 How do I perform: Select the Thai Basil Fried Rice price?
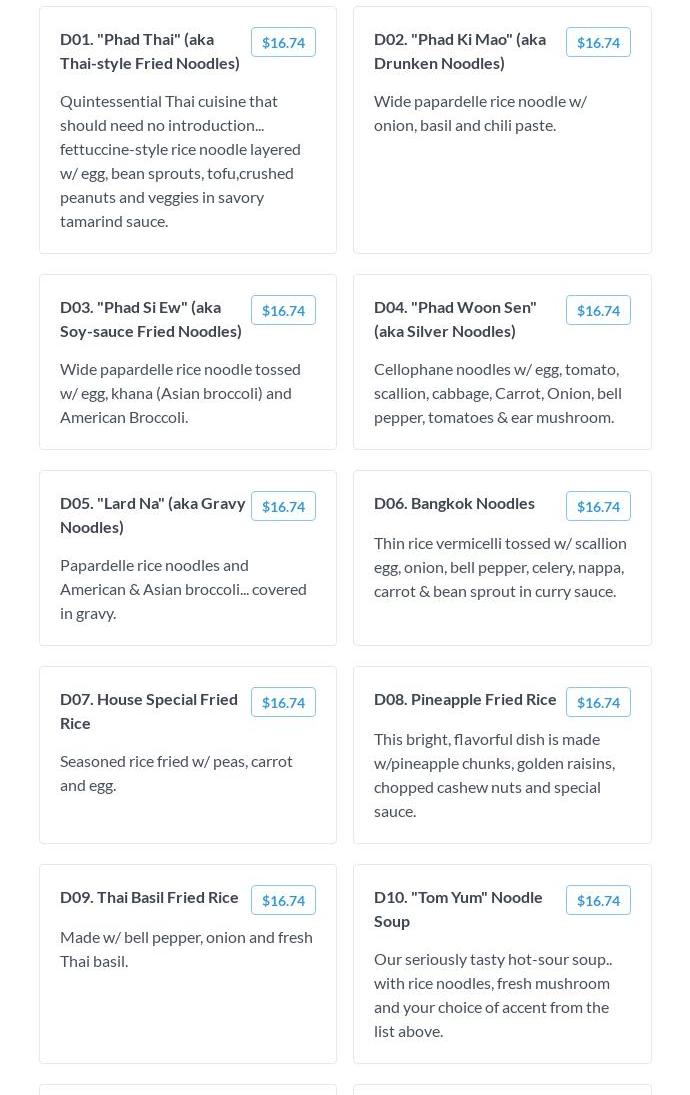283,900
